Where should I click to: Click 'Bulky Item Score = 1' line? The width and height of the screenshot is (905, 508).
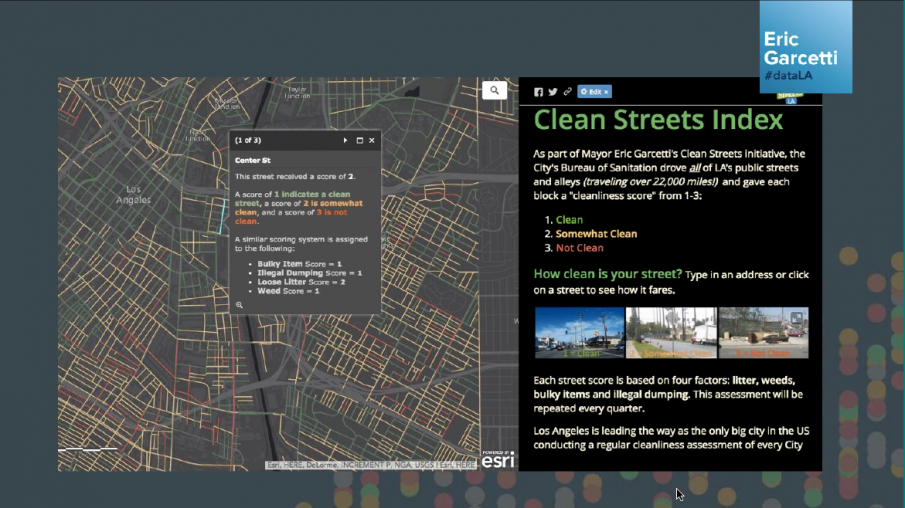click(x=299, y=264)
